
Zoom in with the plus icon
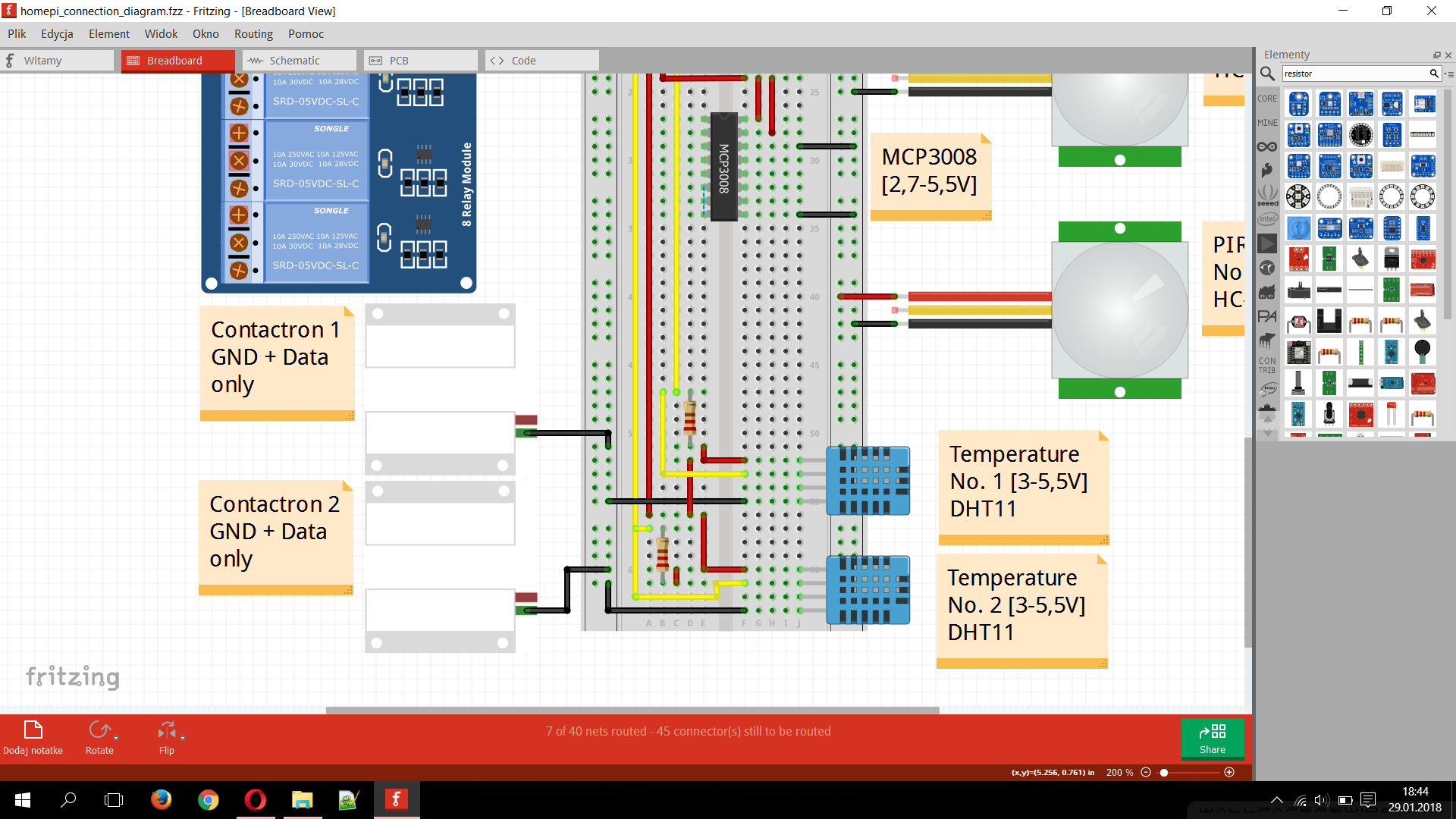click(x=1229, y=772)
